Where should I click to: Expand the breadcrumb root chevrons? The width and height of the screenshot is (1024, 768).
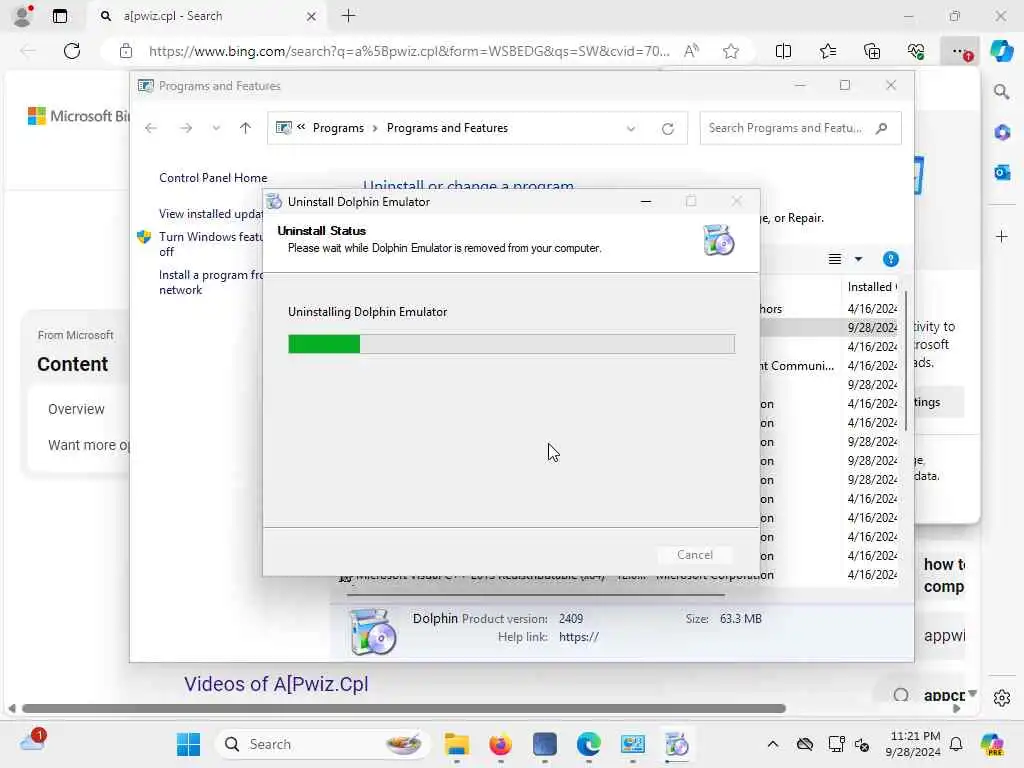pos(301,127)
